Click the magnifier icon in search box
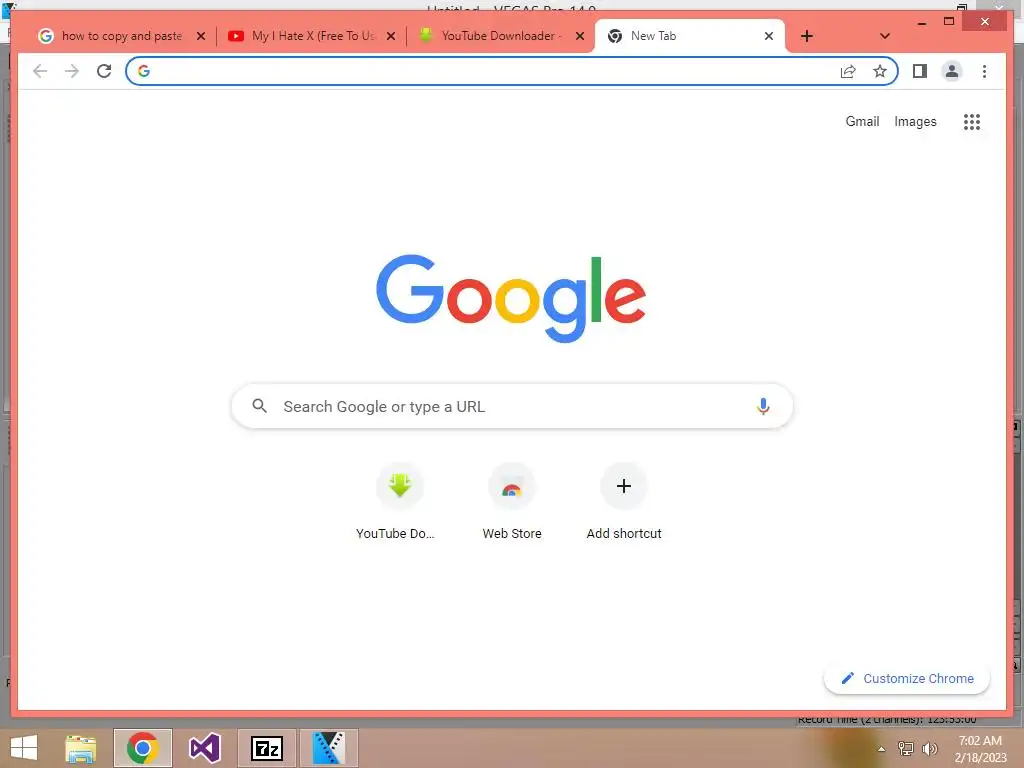The width and height of the screenshot is (1024, 768). (259, 406)
